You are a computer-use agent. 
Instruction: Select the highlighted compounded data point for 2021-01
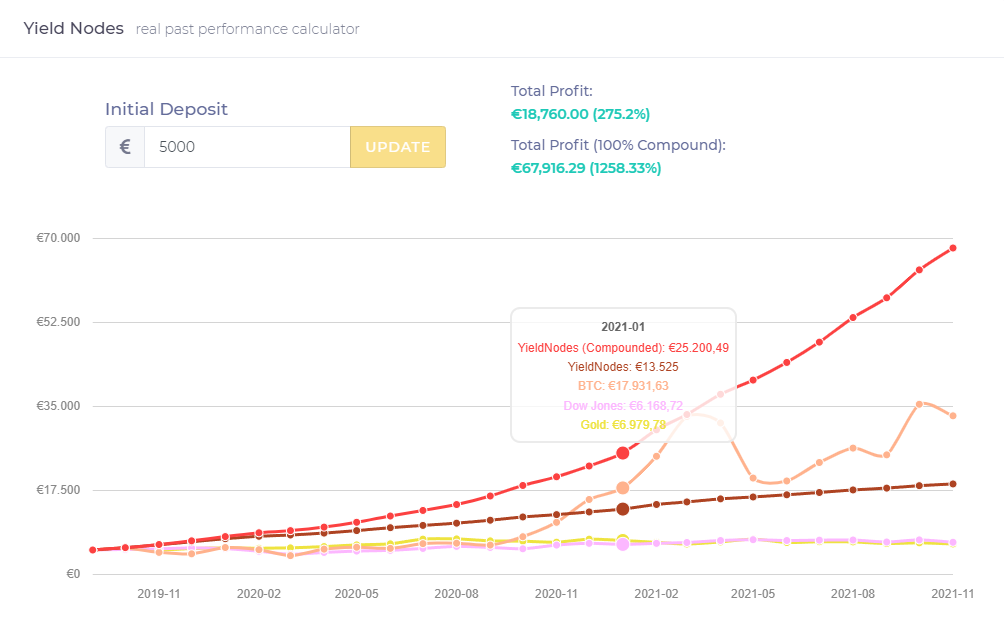point(622,453)
